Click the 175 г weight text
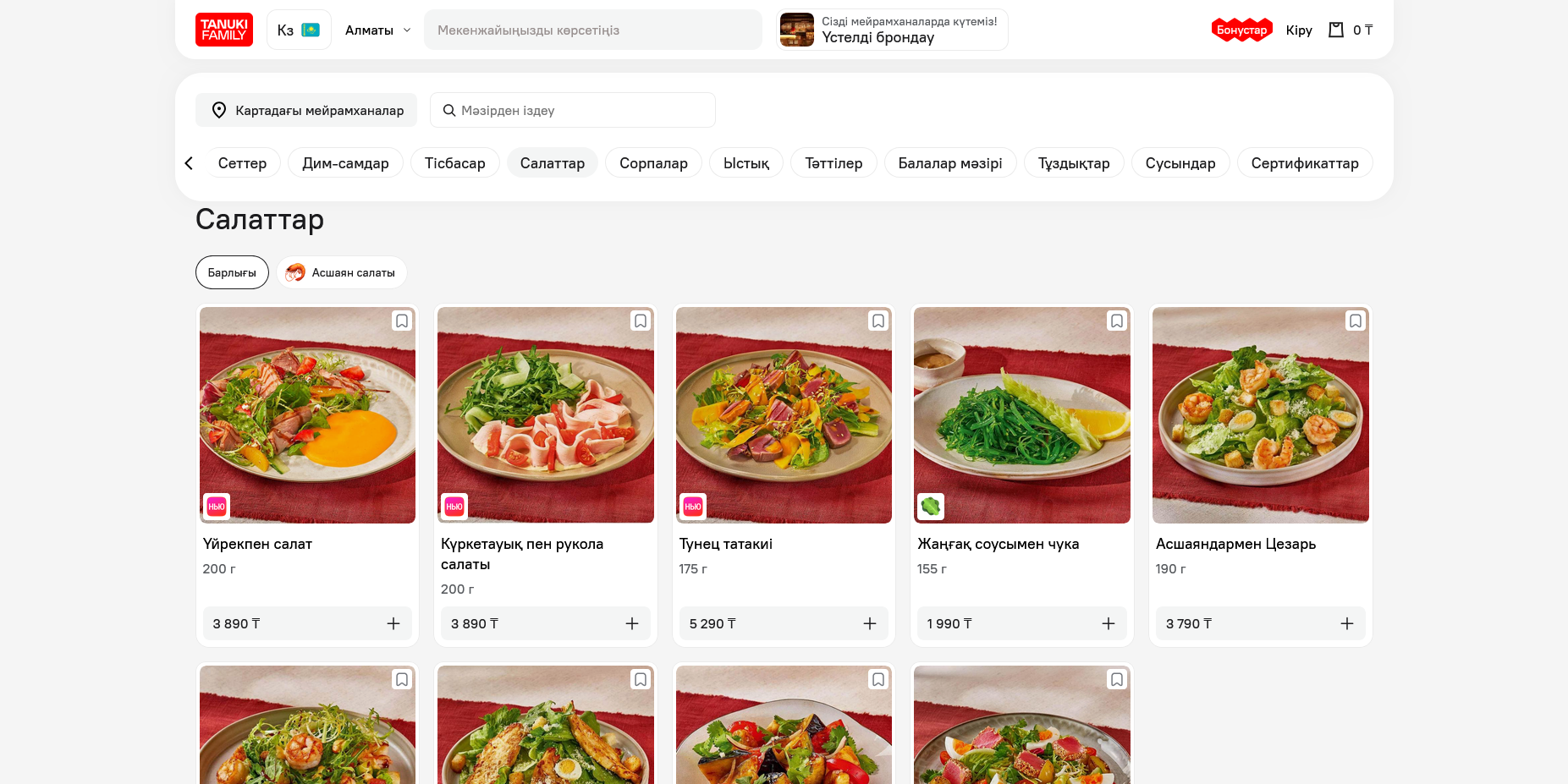This screenshot has height=784, width=1568. (x=693, y=569)
